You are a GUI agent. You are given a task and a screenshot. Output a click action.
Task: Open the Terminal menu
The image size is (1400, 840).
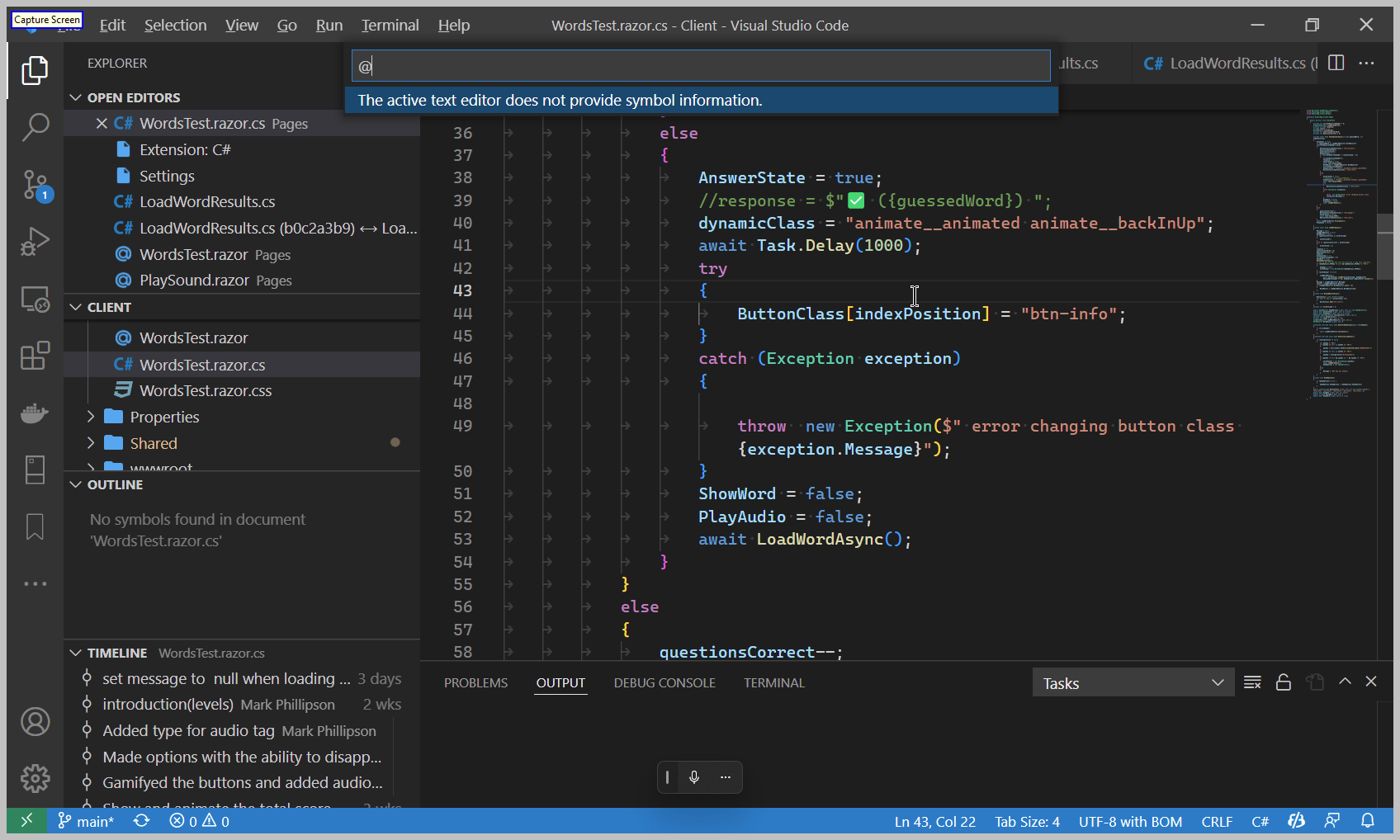390,25
